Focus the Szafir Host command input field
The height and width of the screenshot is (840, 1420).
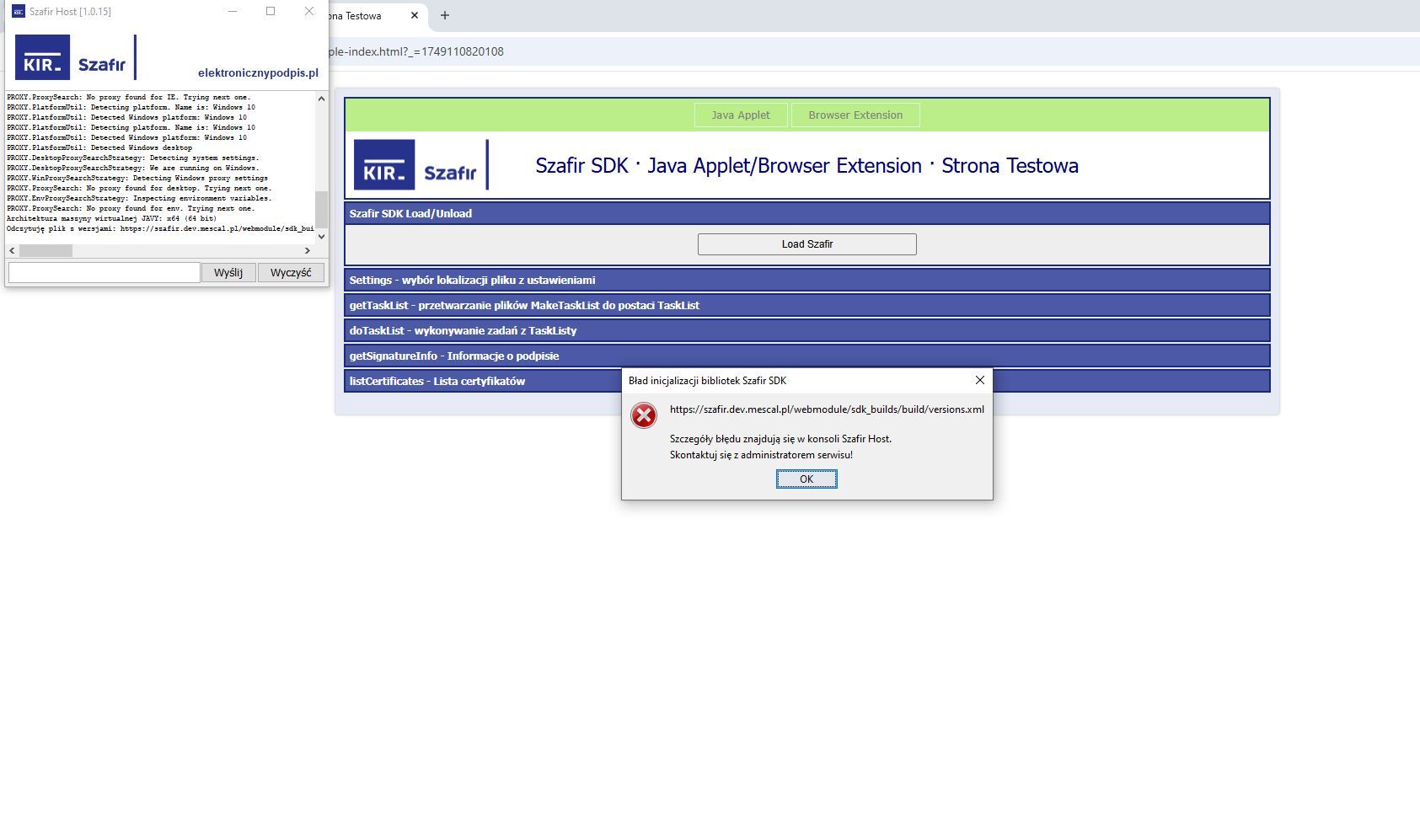(x=104, y=273)
